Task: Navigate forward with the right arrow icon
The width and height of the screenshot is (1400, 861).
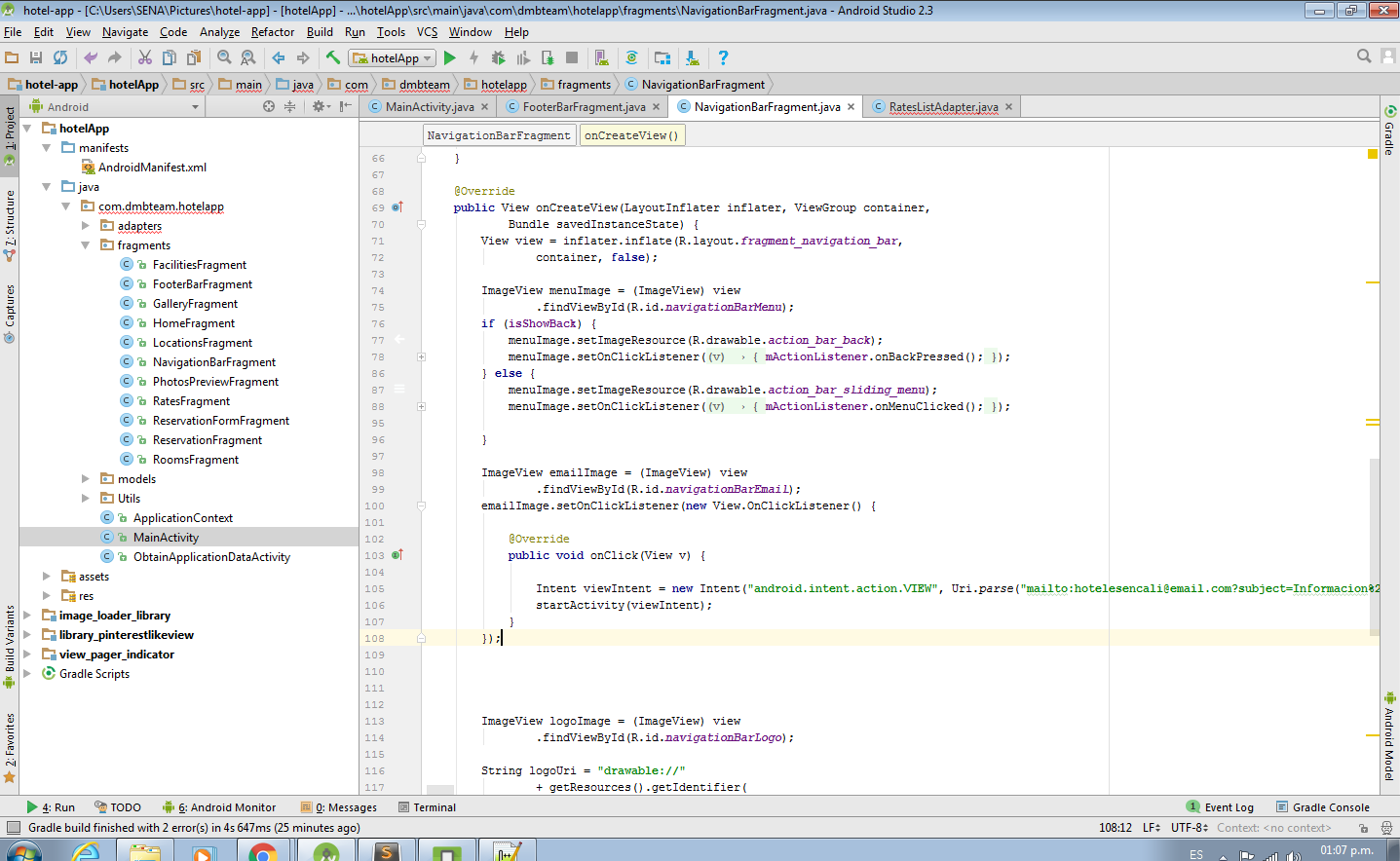Action: 303,57
